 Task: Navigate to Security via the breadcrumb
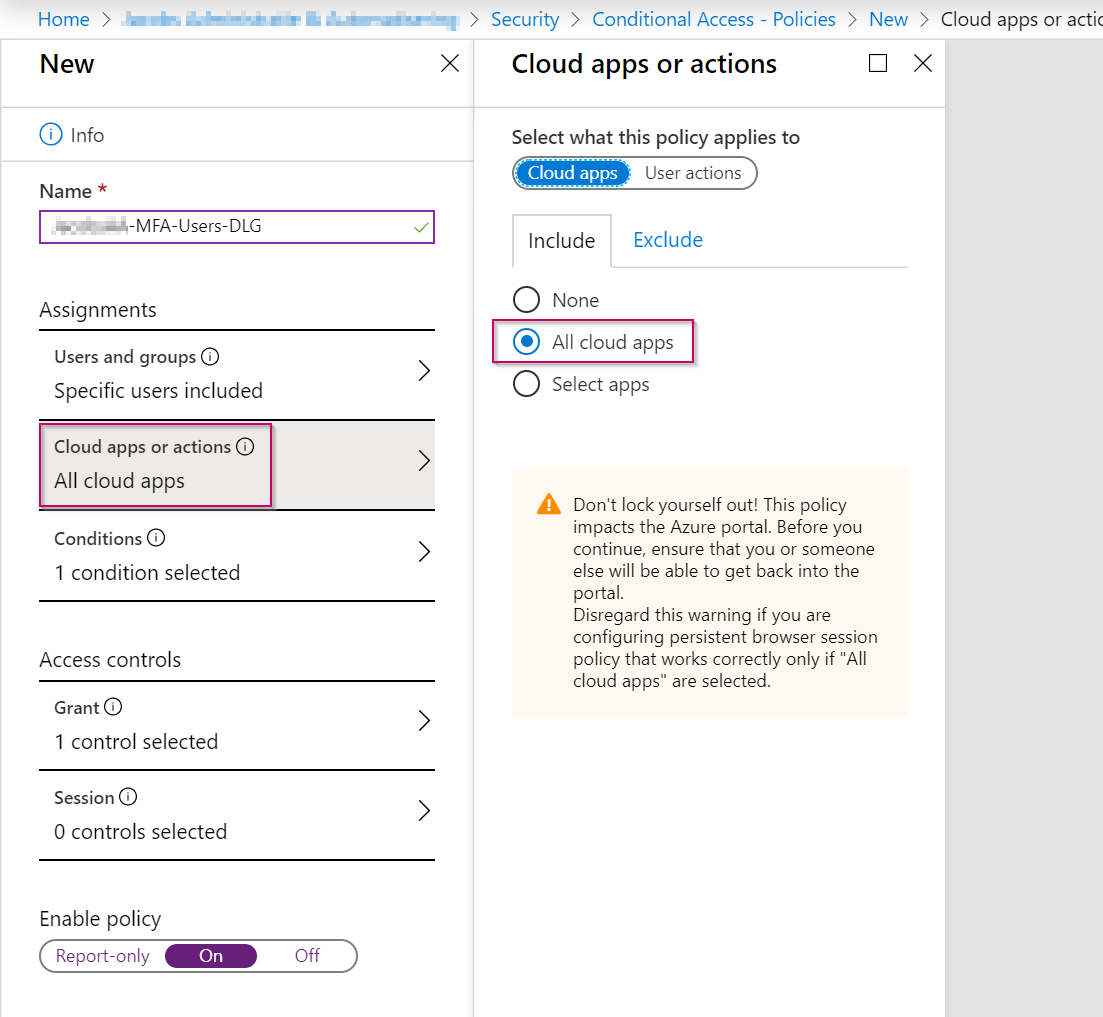pyautogui.click(x=525, y=18)
